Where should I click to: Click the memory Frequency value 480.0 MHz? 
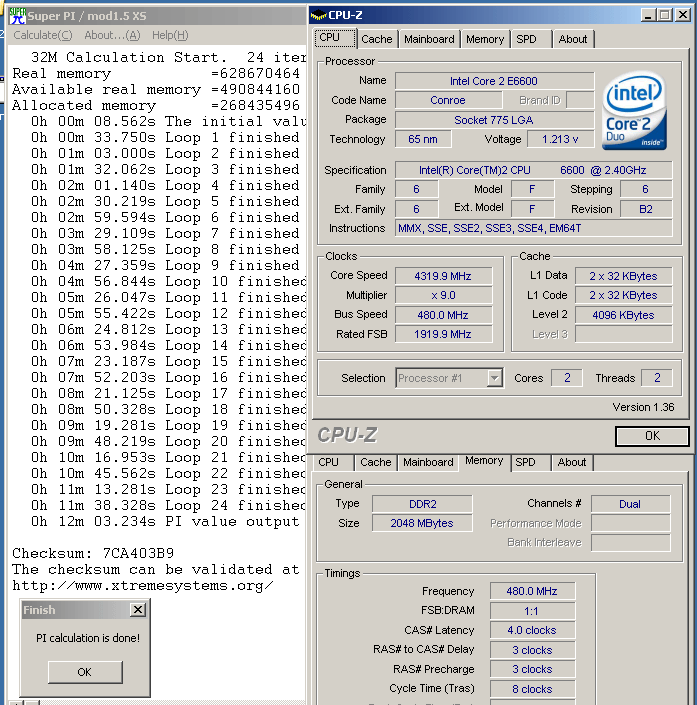click(532, 591)
